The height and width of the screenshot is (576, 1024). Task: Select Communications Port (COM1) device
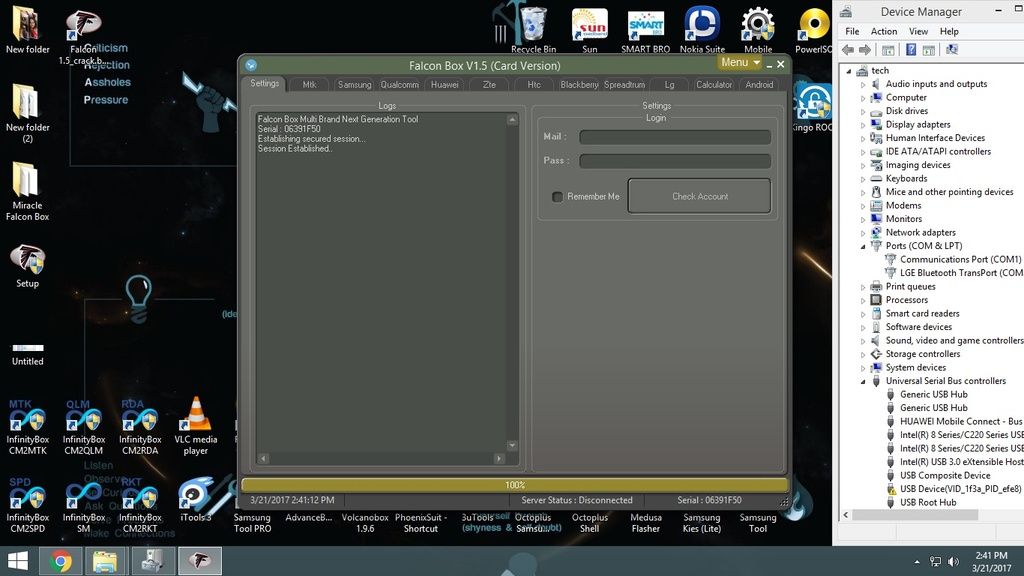click(960, 259)
